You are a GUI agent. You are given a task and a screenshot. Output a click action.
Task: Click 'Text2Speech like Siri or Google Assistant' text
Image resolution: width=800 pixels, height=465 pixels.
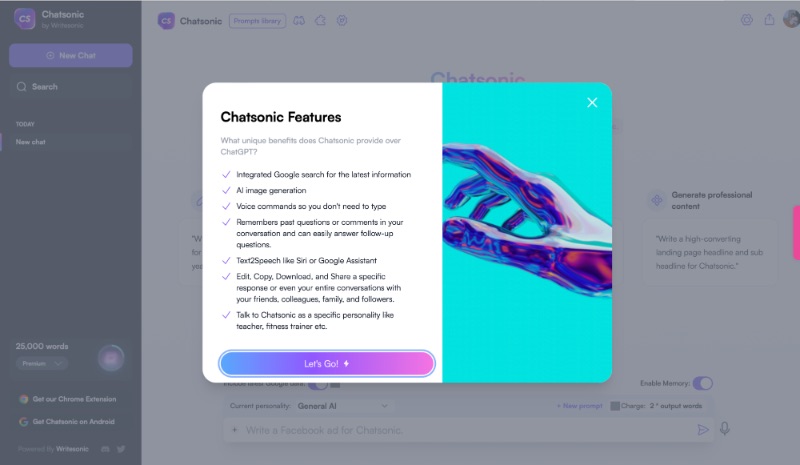306,260
